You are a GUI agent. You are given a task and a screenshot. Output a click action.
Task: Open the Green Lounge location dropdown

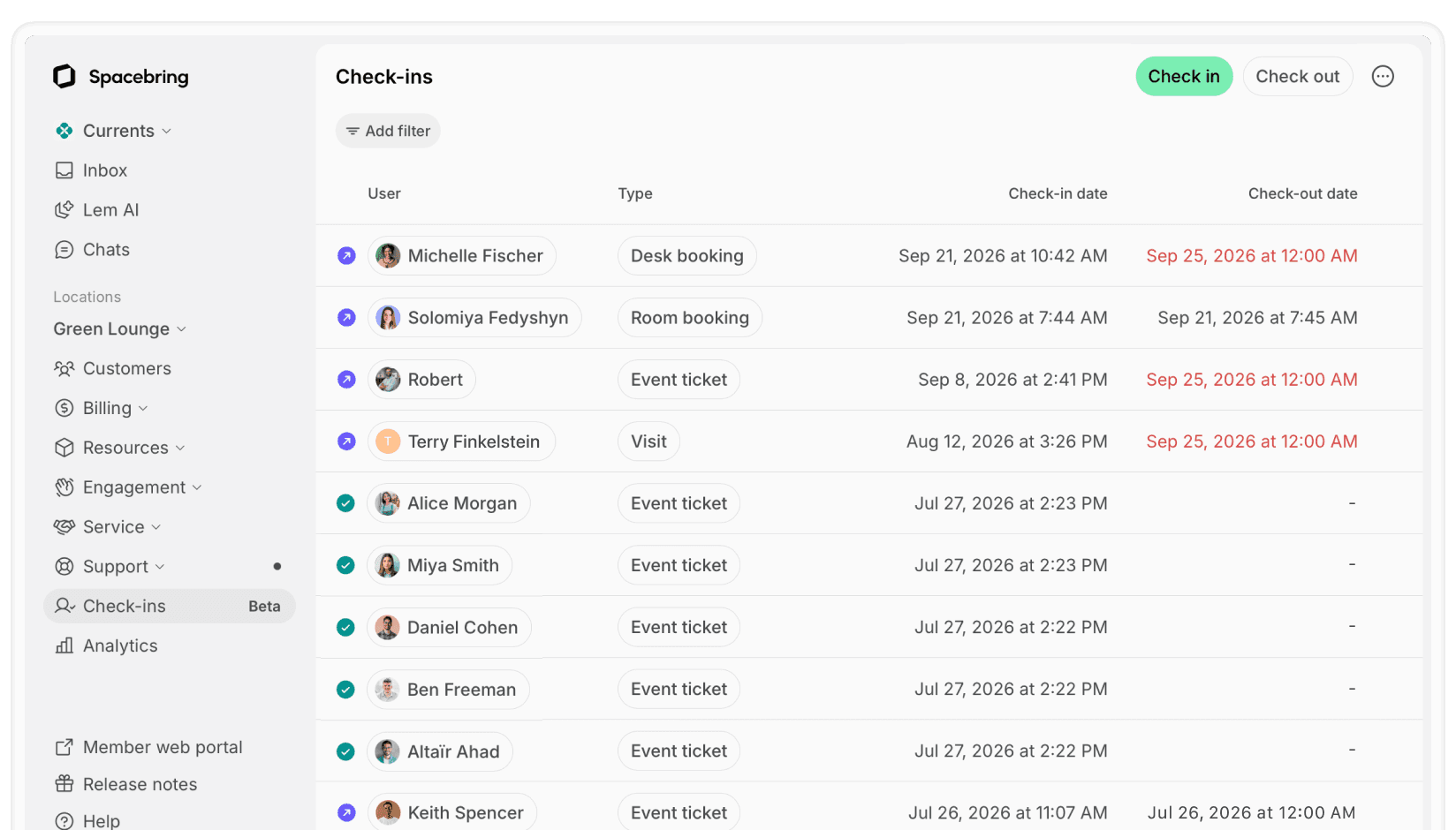pos(119,328)
